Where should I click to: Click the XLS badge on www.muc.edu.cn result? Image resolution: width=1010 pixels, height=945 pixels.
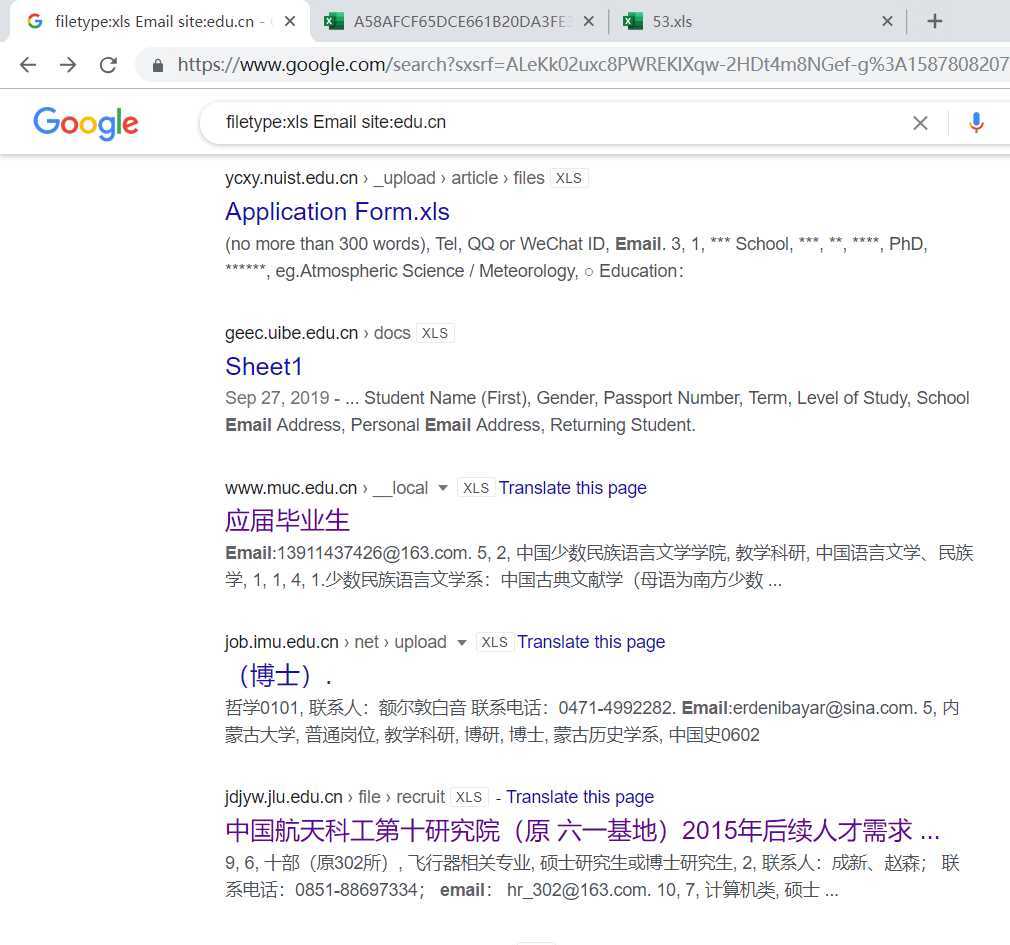(x=476, y=488)
